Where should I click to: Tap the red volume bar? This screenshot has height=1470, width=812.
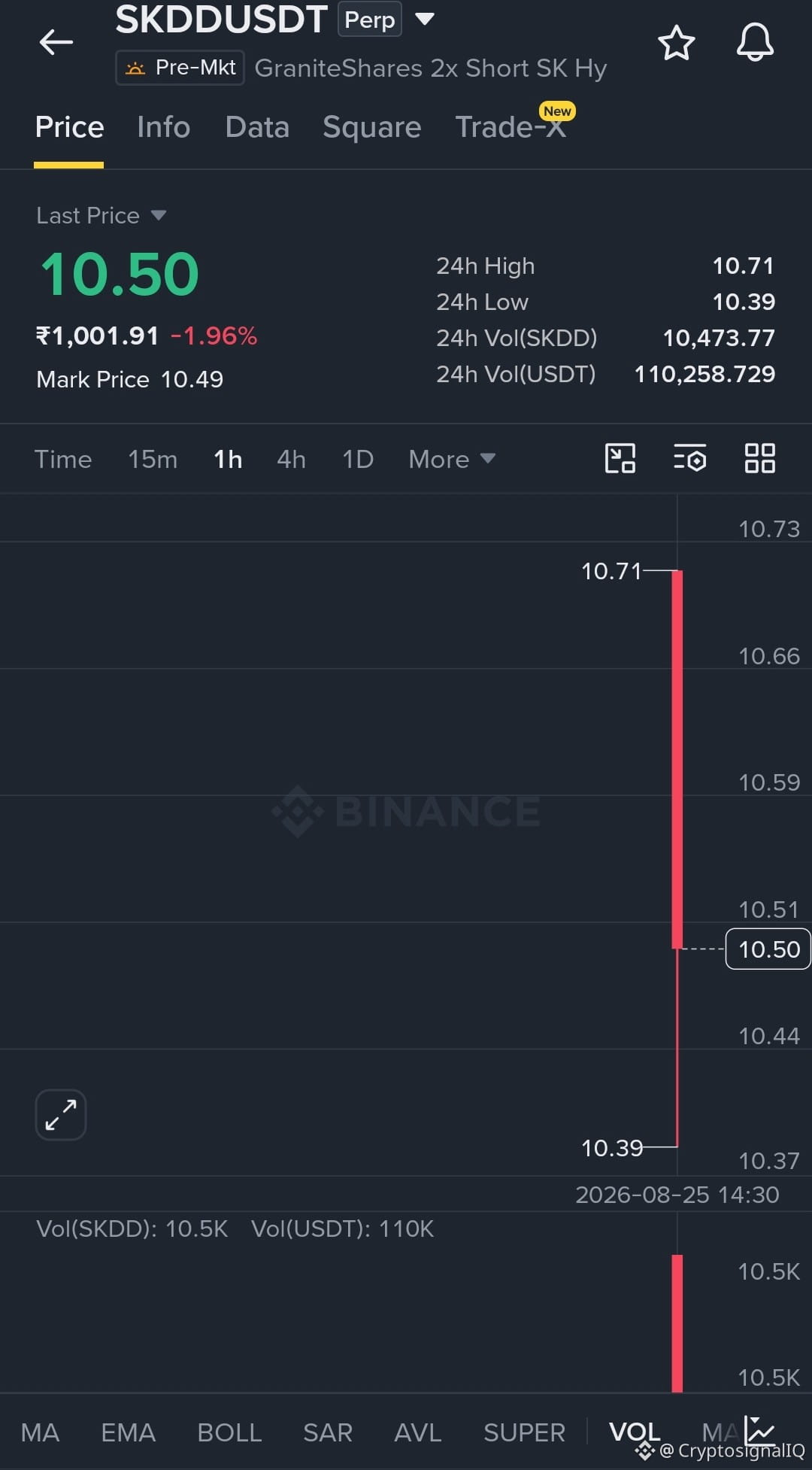point(677,1323)
